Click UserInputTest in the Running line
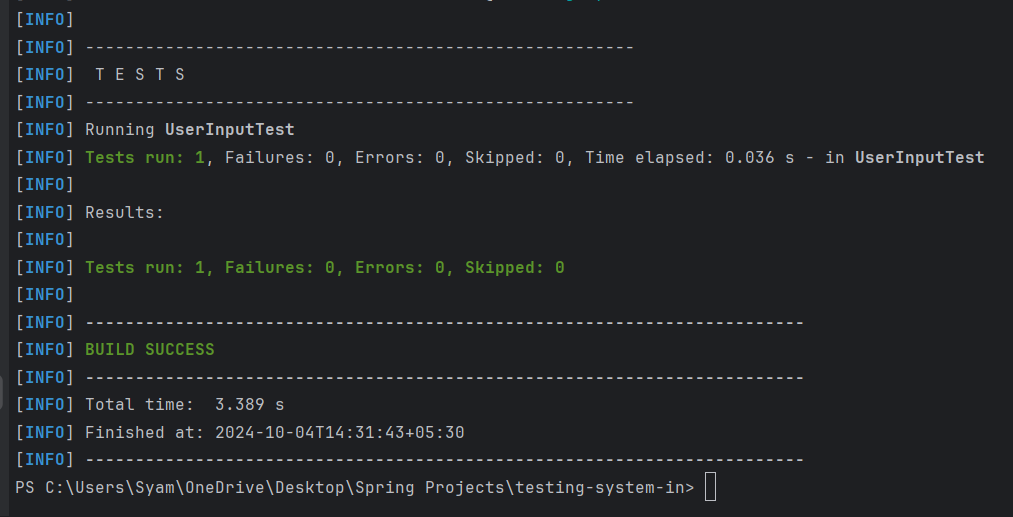 (x=229, y=130)
